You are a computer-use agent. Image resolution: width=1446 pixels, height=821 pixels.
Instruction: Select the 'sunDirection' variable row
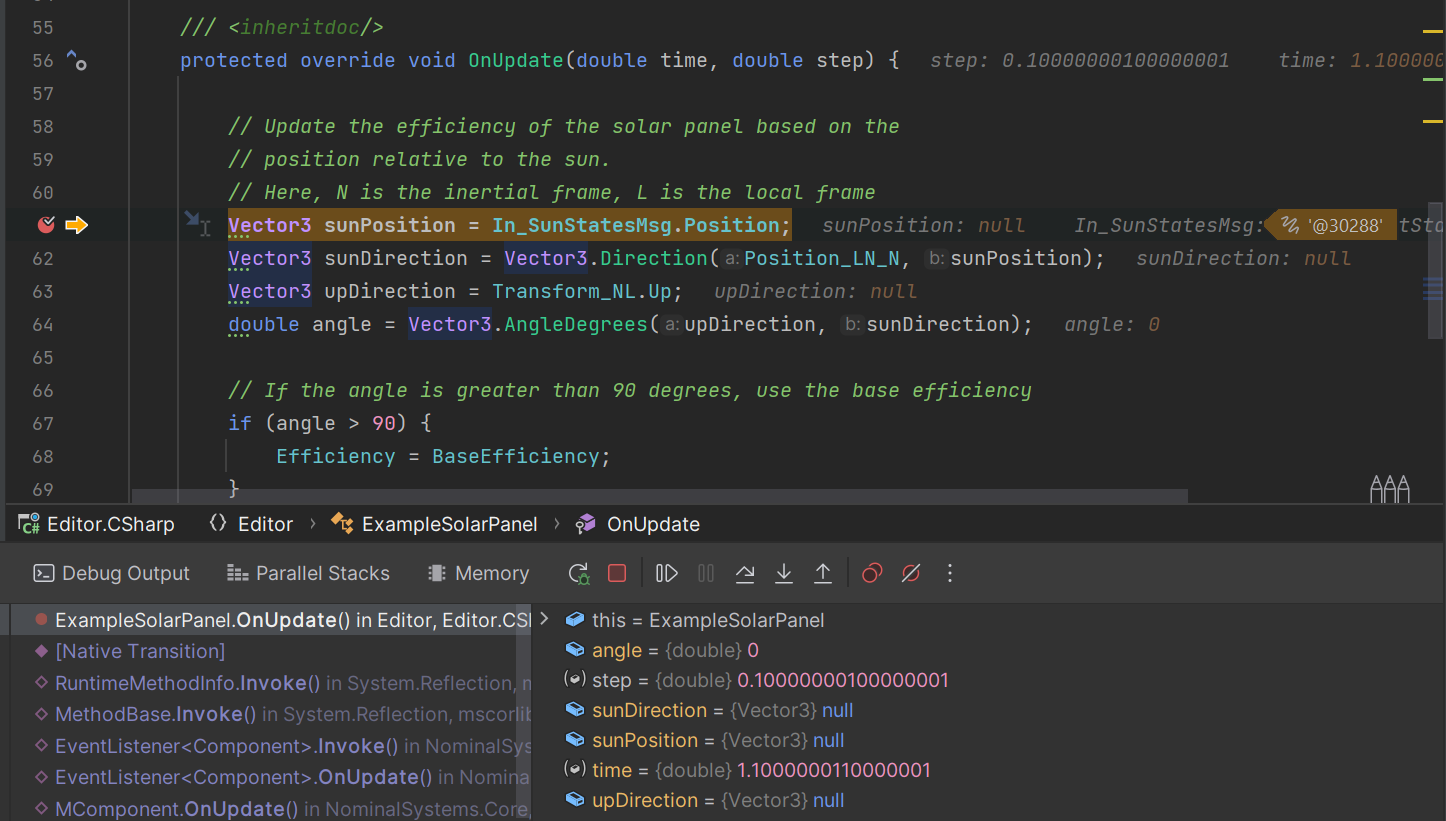(989, 710)
